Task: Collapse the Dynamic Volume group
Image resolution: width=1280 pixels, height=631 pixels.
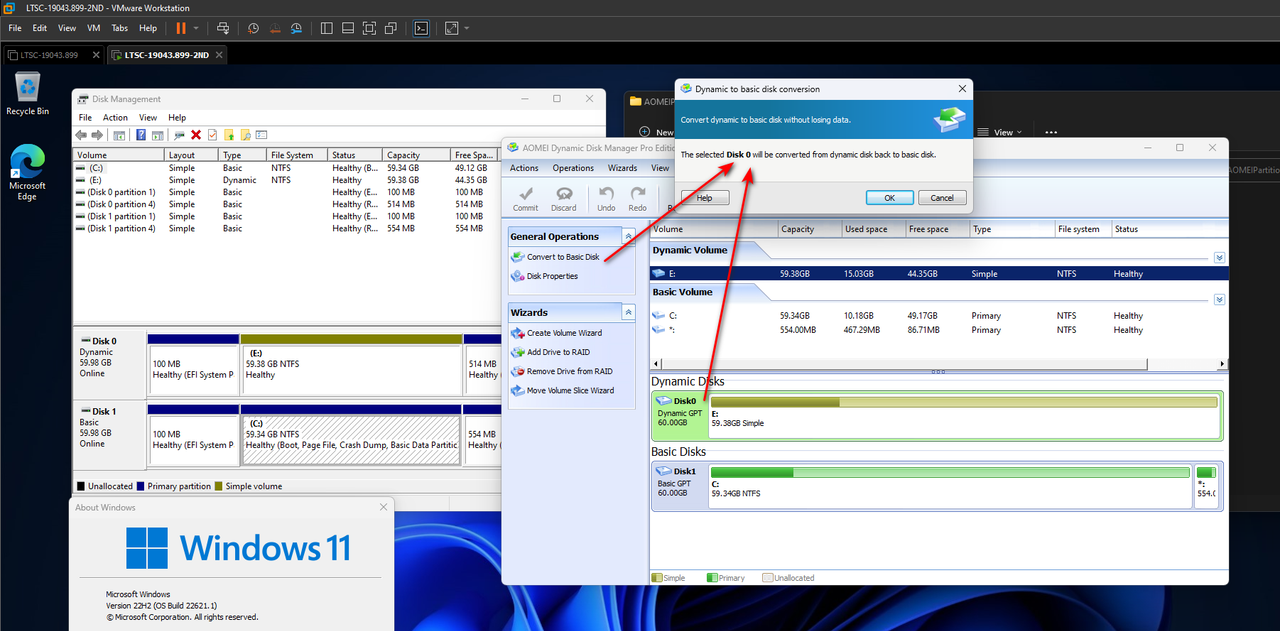Action: coord(1219,257)
